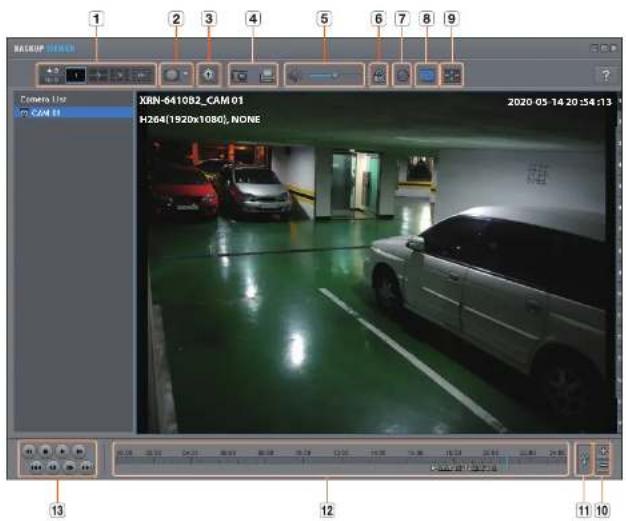Play the recorded video

(62, 451)
